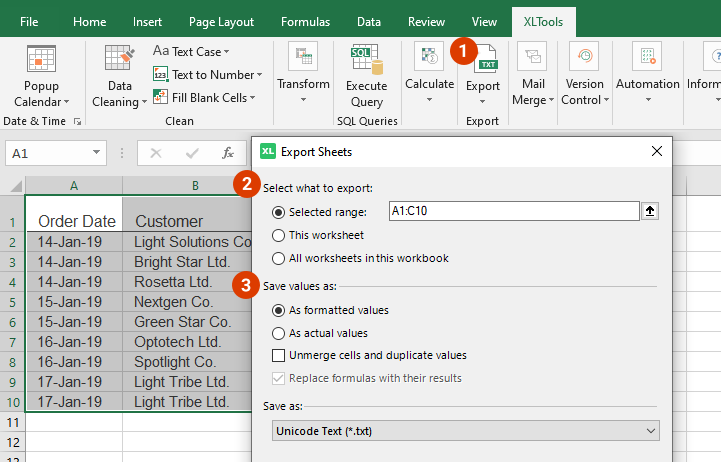721x462 pixels.
Task: Switch to the Formulas tab
Action: click(305, 22)
